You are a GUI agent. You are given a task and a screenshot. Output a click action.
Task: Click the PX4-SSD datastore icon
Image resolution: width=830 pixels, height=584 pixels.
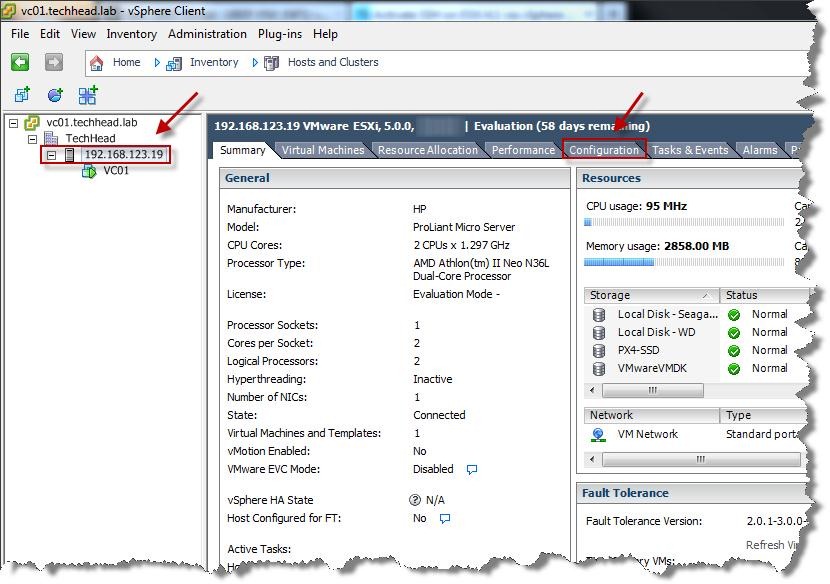point(599,351)
